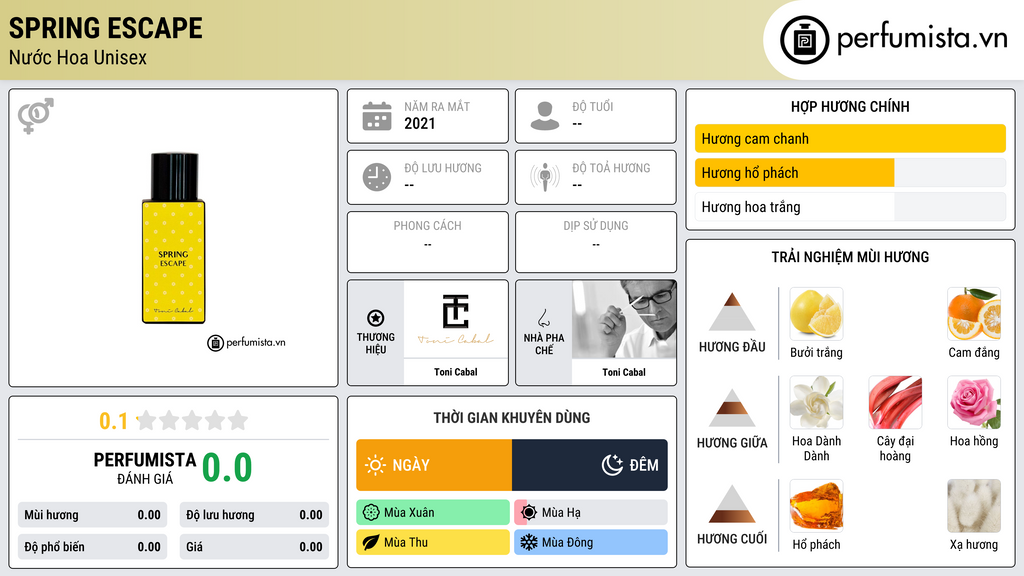Click the Mùi hương score row

[92, 515]
